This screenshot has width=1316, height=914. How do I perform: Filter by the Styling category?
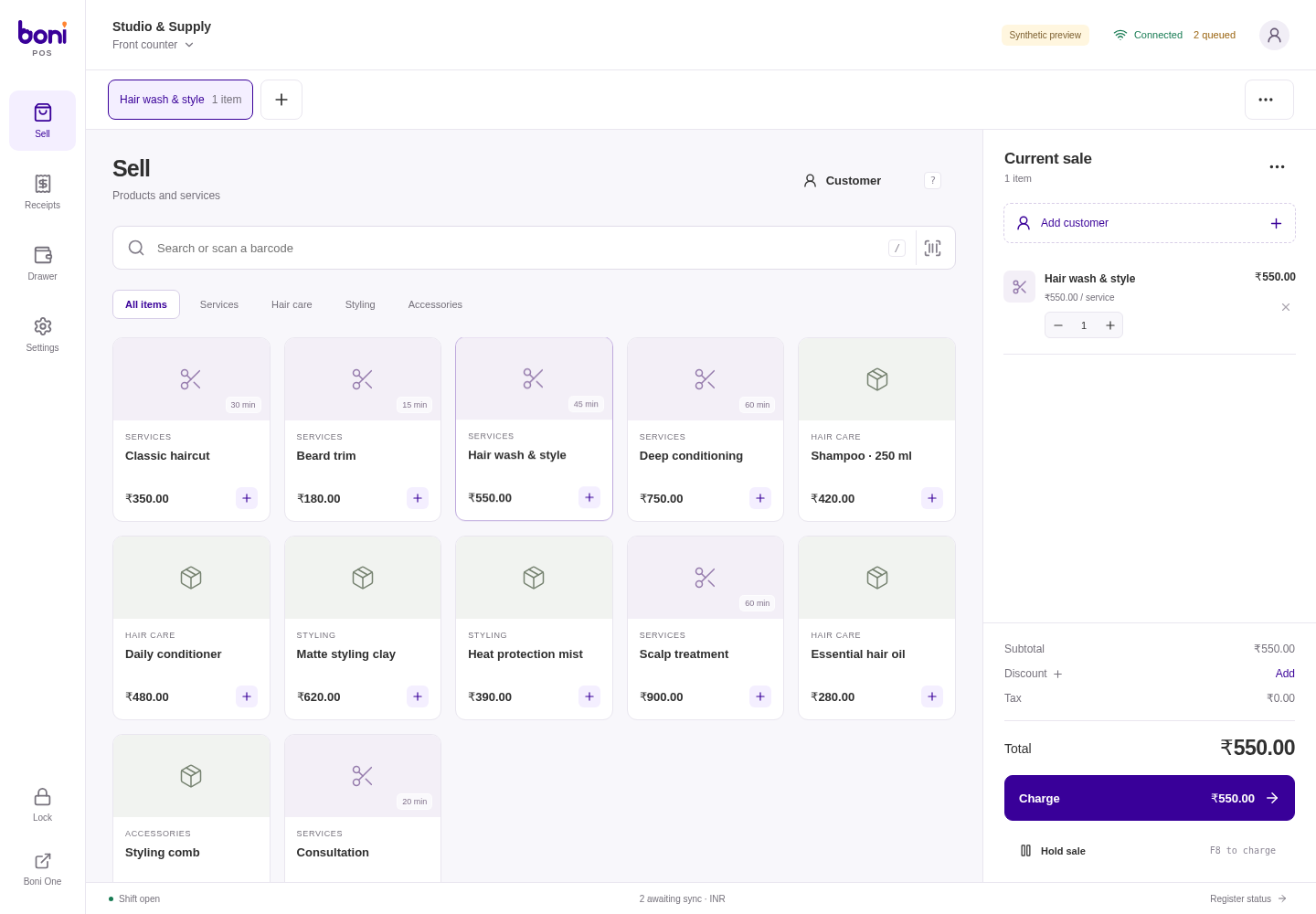tap(360, 304)
